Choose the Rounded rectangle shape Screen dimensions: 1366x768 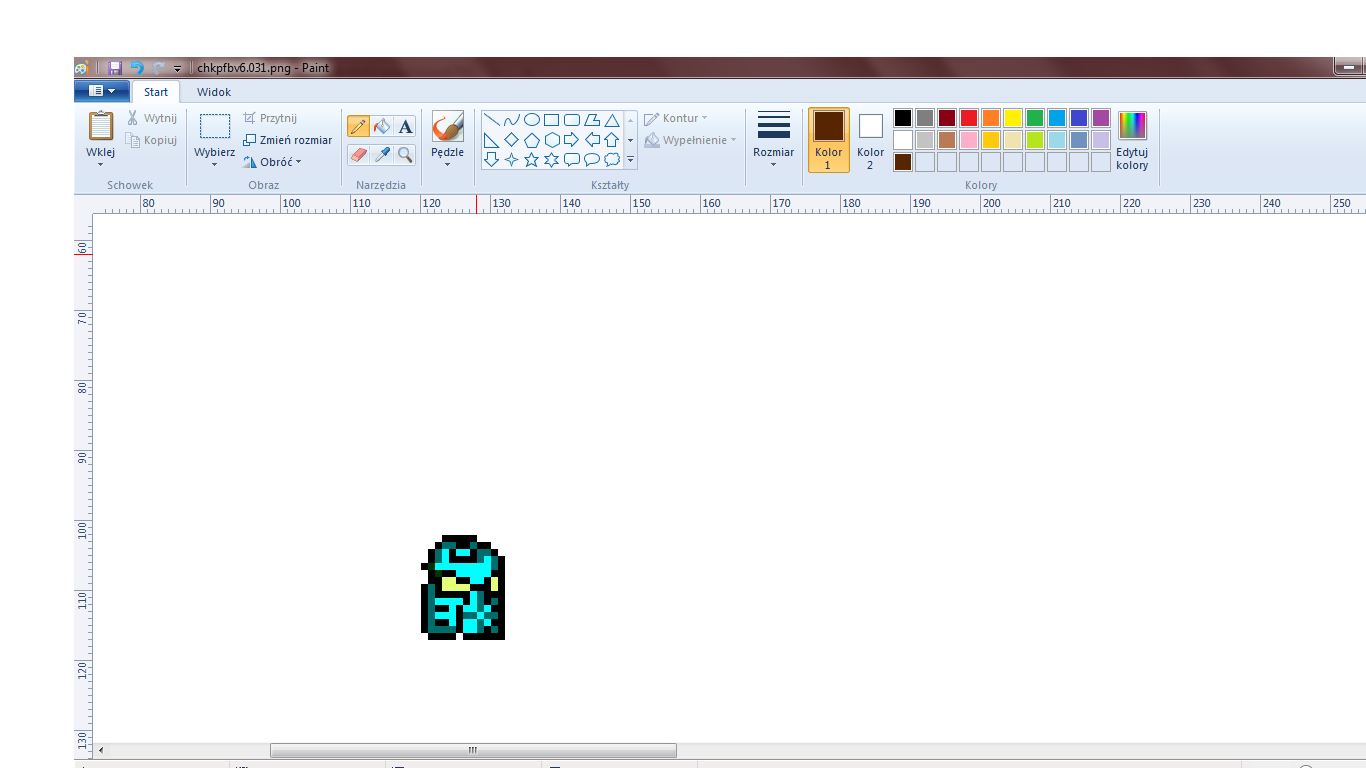pos(572,120)
